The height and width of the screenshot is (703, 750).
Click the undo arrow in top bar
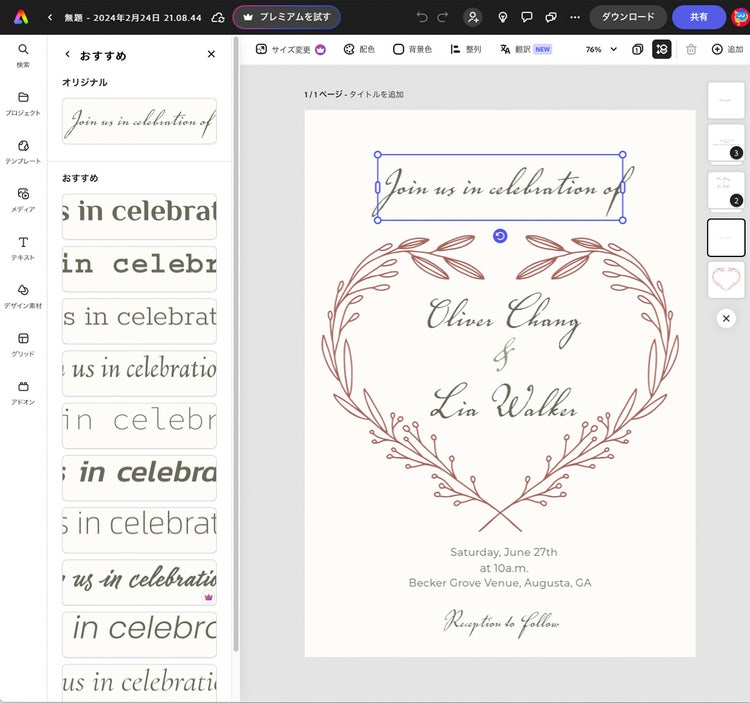[421, 17]
